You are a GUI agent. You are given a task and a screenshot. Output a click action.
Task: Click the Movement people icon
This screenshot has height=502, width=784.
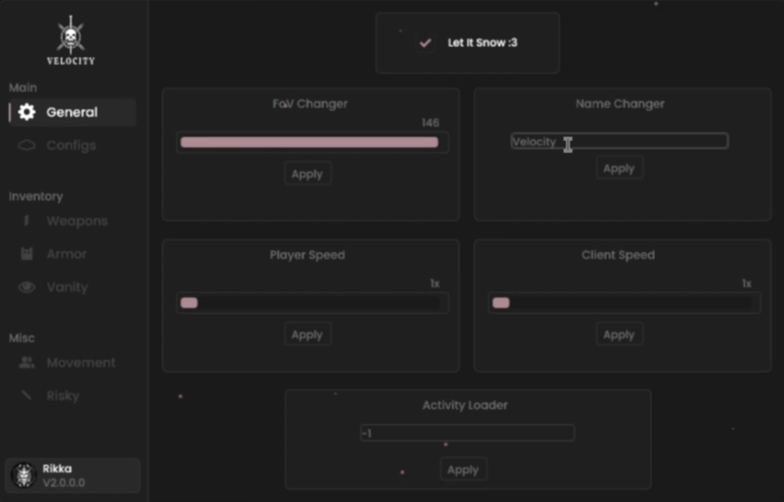[27, 362]
